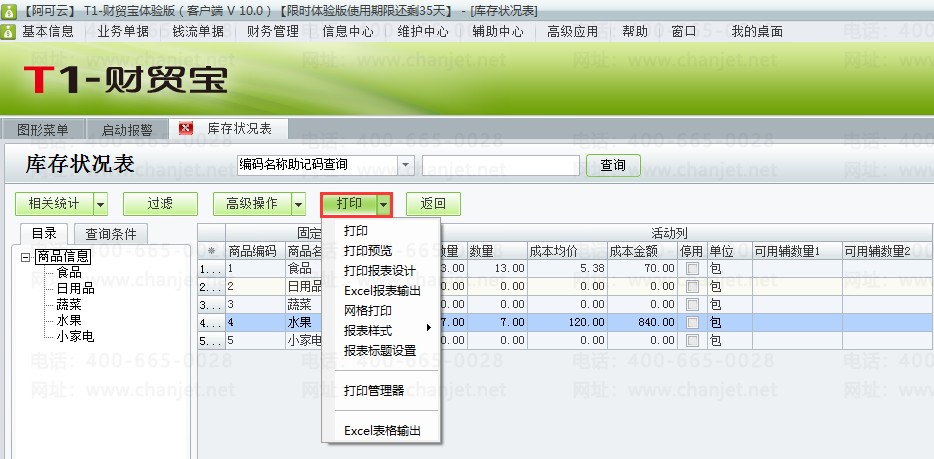Click the 相关统计 button

pos(54,204)
